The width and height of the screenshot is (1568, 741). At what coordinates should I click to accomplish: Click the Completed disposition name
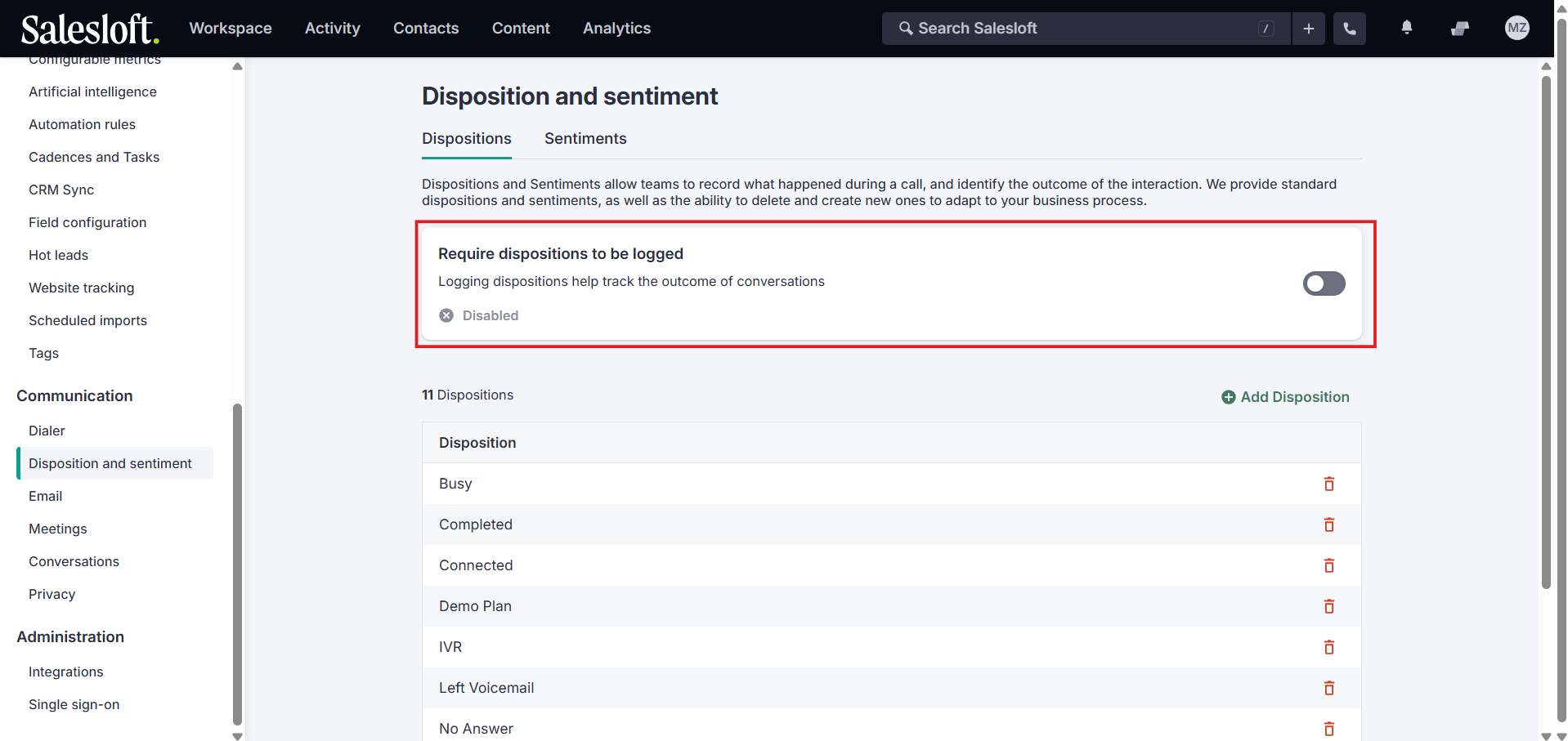(476, 525)
